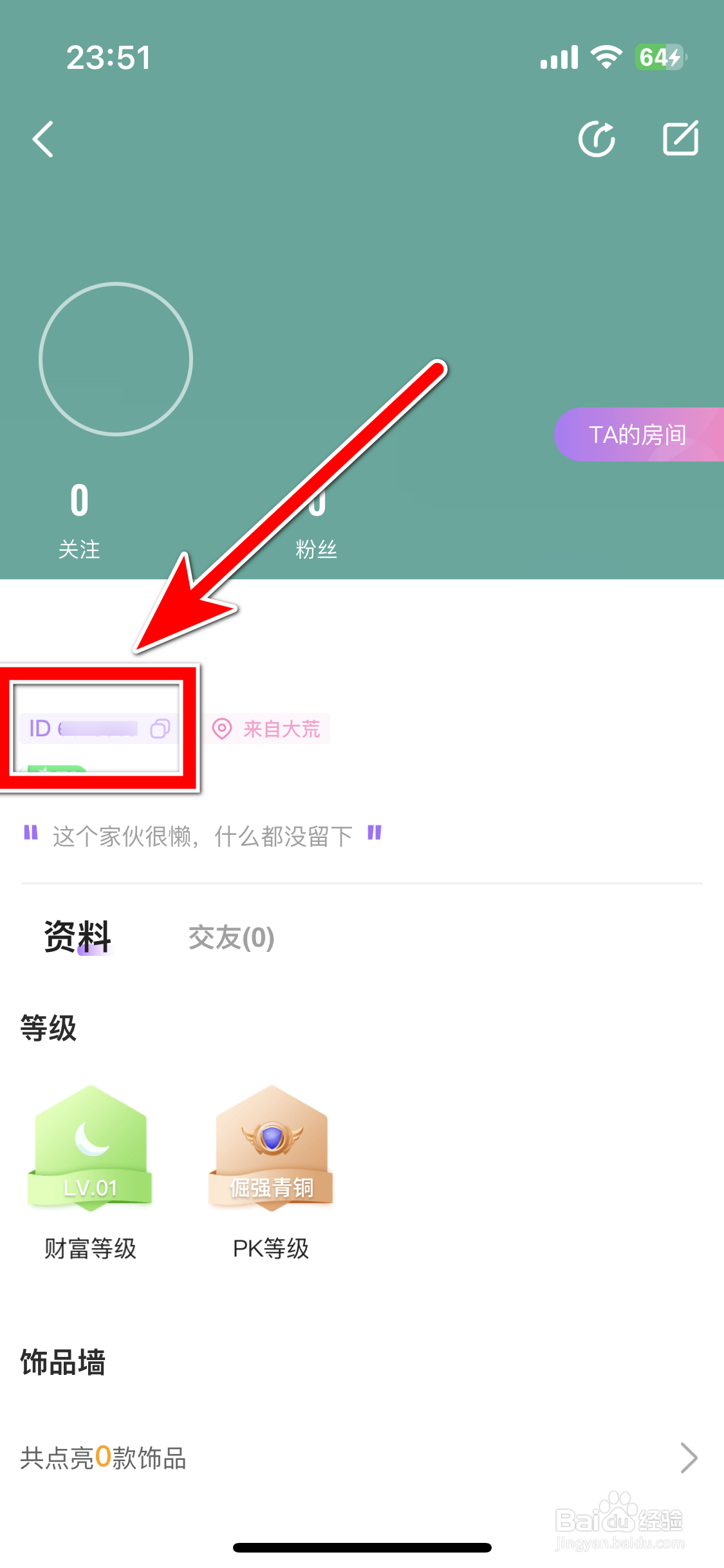724x1568 pixels.
Task: Copy the user ID with copy icon
Action: 160,729
